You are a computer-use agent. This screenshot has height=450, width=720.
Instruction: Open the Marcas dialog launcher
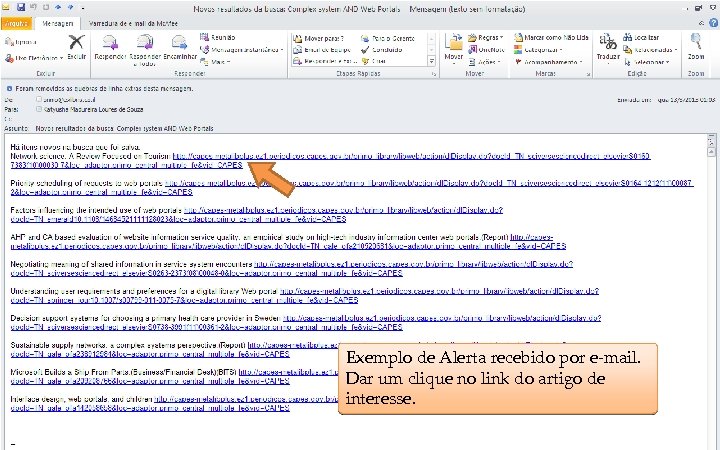pos(588,74)
